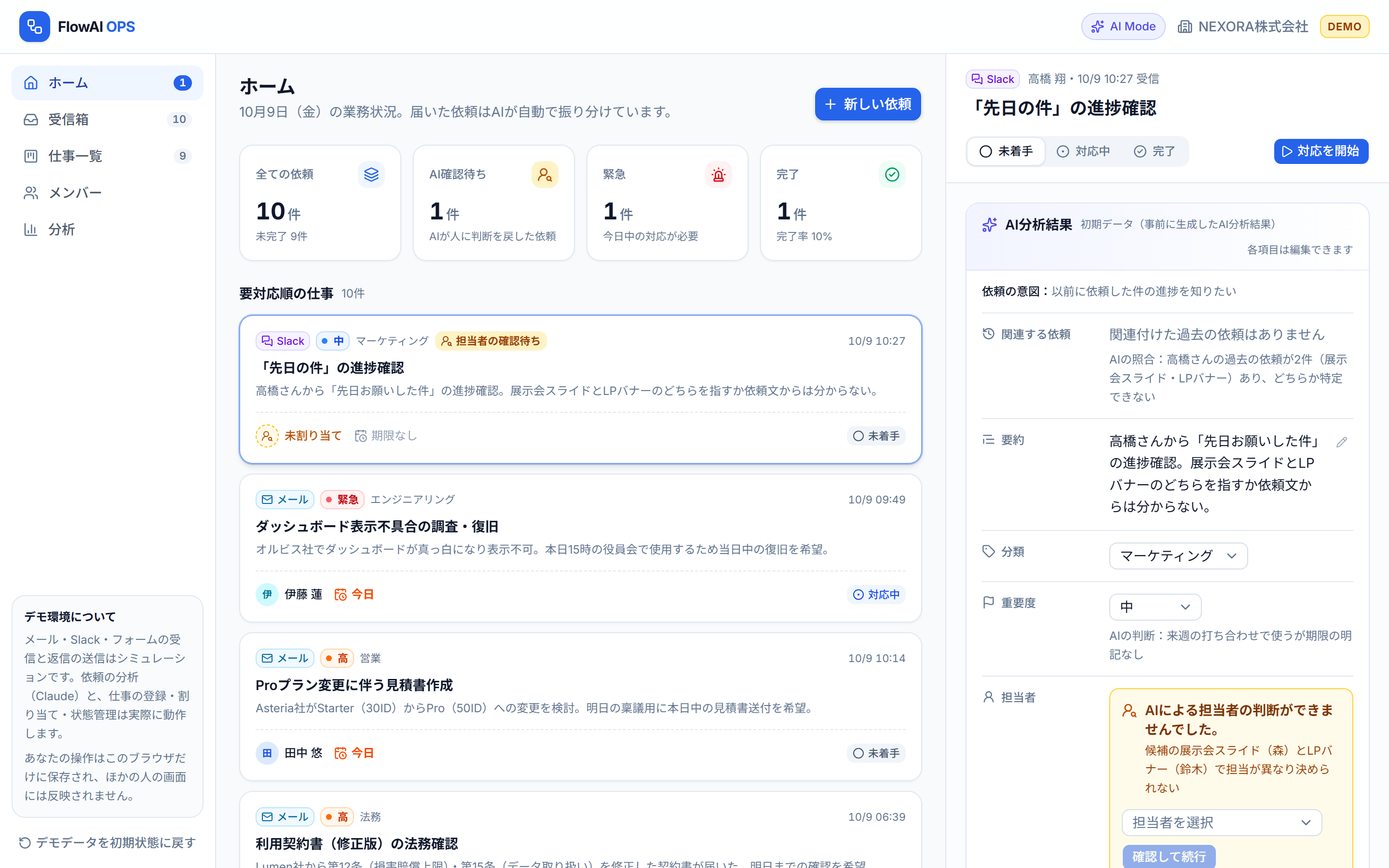Open the 分類 マーケティング dropdown
The width and height of the screenshot is (1389, 868).
pyautogui.click(x=1178, y=556)
